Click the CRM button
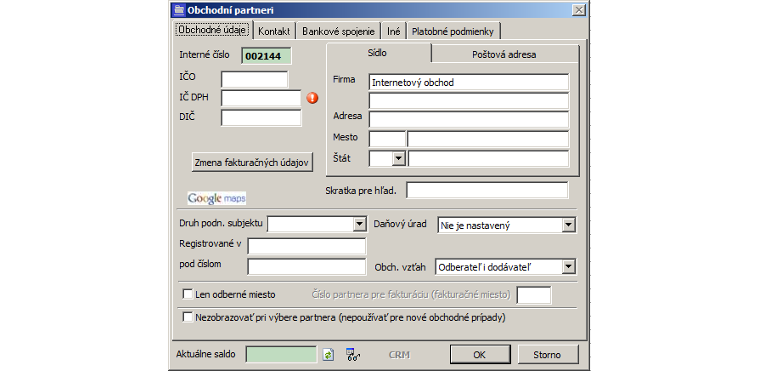The width and height of the screenshot is (760, 371). point(399,355)
